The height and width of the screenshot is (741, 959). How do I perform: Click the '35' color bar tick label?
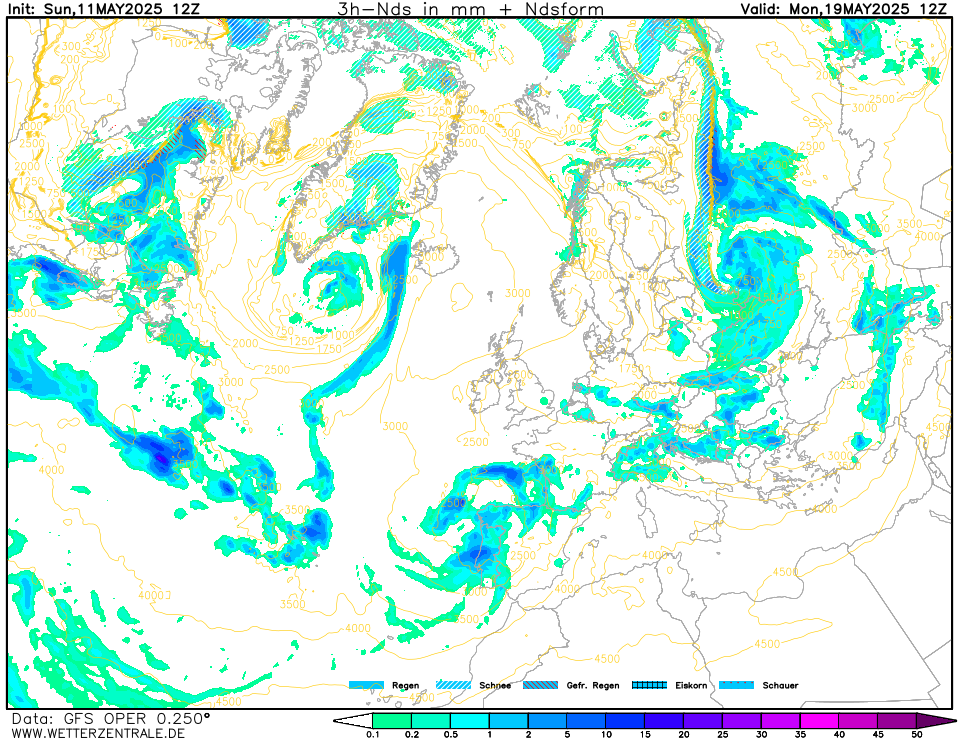point(801,735)
